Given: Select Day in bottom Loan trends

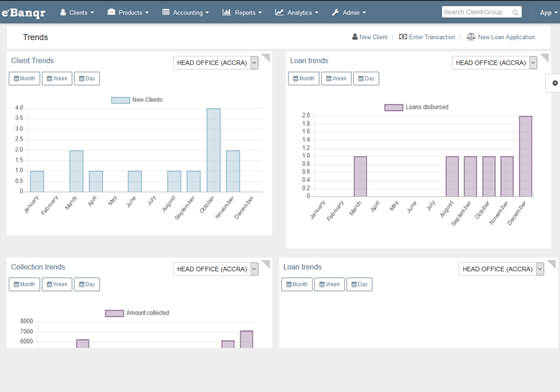Looking at the screenshot, I should click(x=359, y=285).
